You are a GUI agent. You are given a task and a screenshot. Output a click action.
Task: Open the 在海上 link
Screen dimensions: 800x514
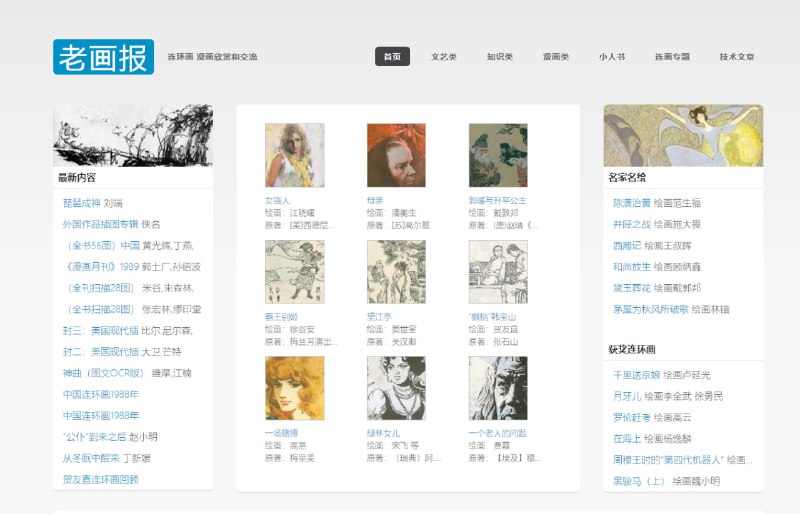(627, 438)
